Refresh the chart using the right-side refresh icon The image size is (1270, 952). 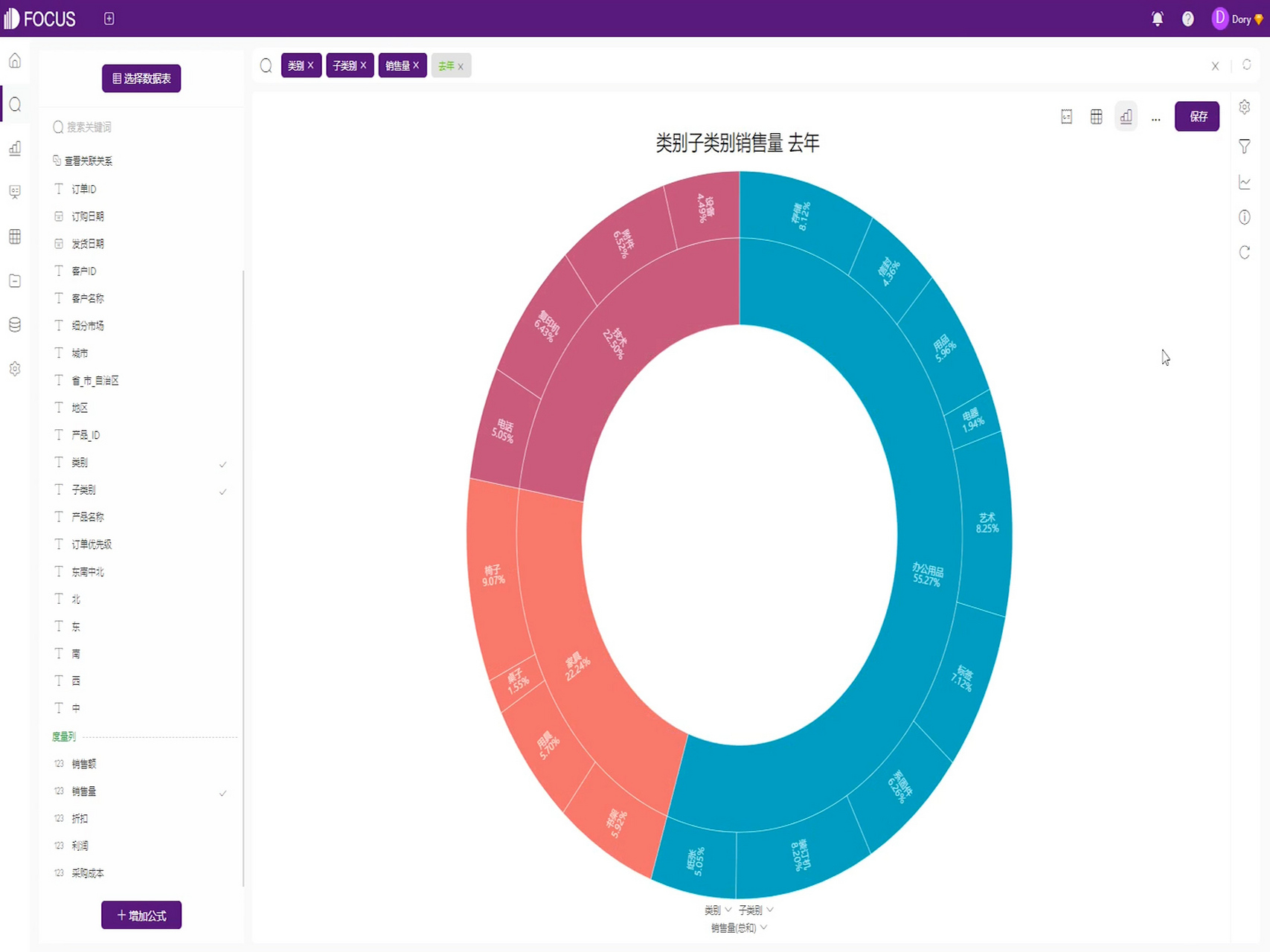click(1244, 253)
